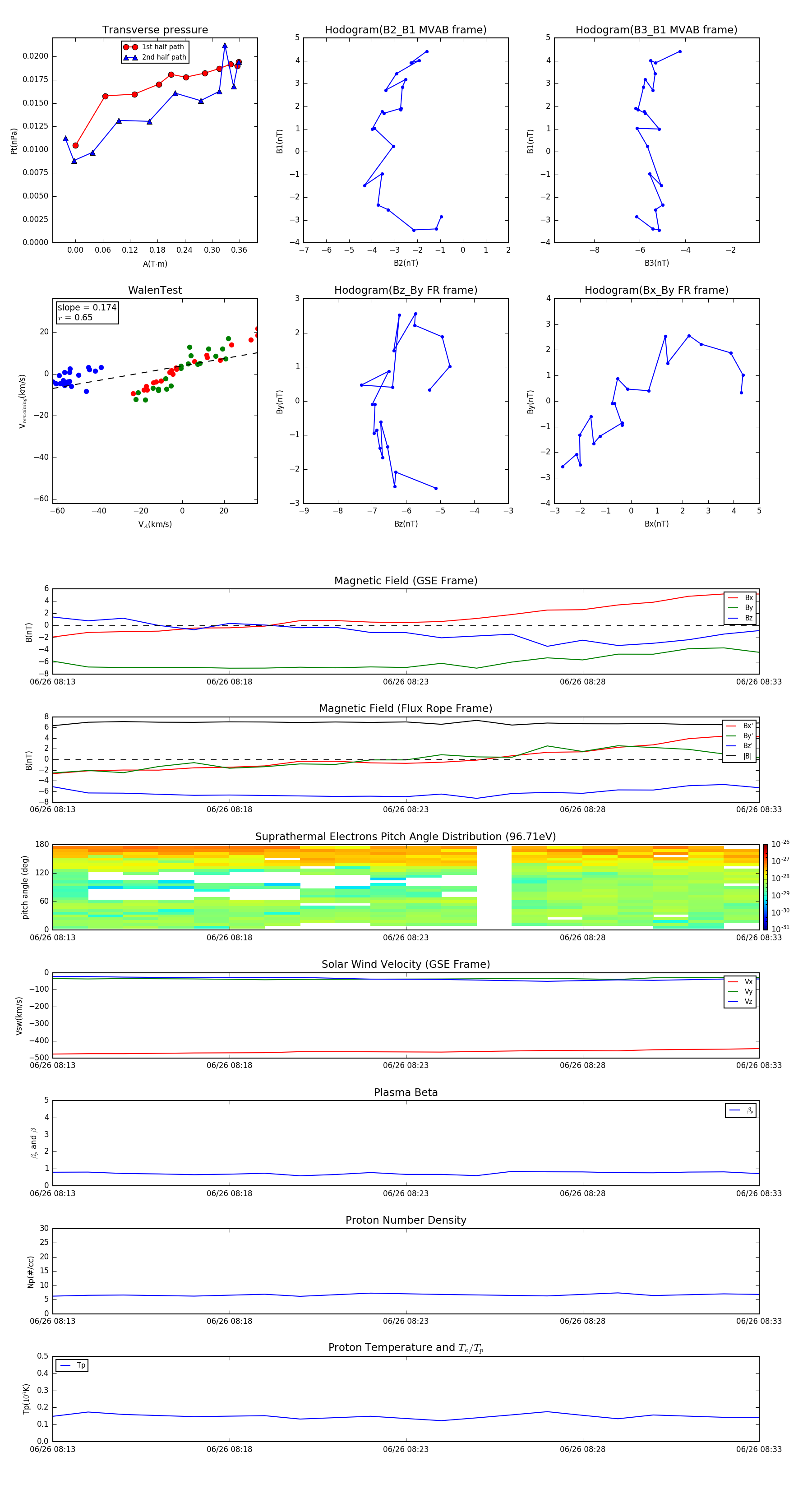Click "1st half path" legend entry
Image resolution: width=812 pixels, height=1489 pixels.
pos(154,47)
